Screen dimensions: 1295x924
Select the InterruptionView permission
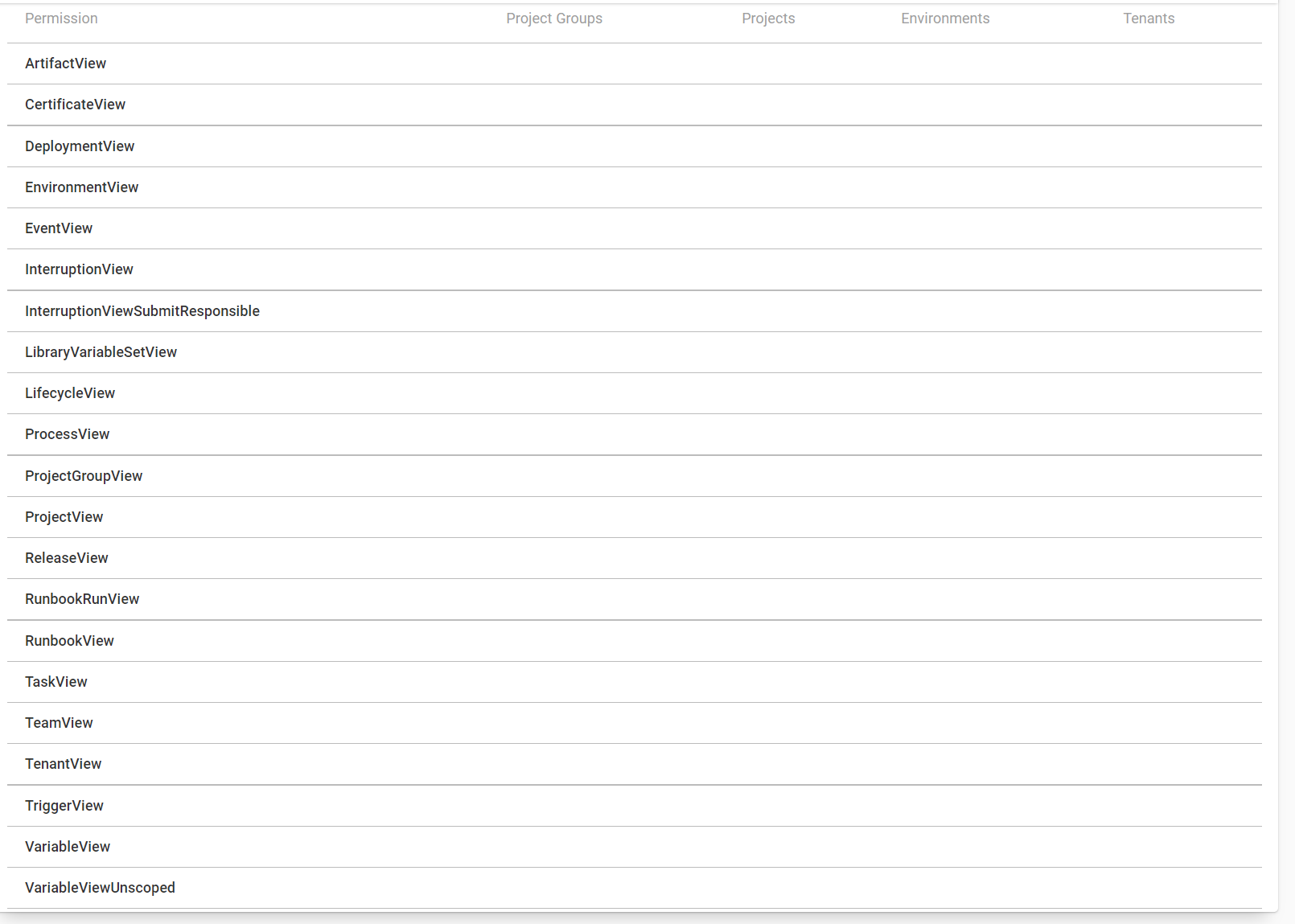coord(79,269)
